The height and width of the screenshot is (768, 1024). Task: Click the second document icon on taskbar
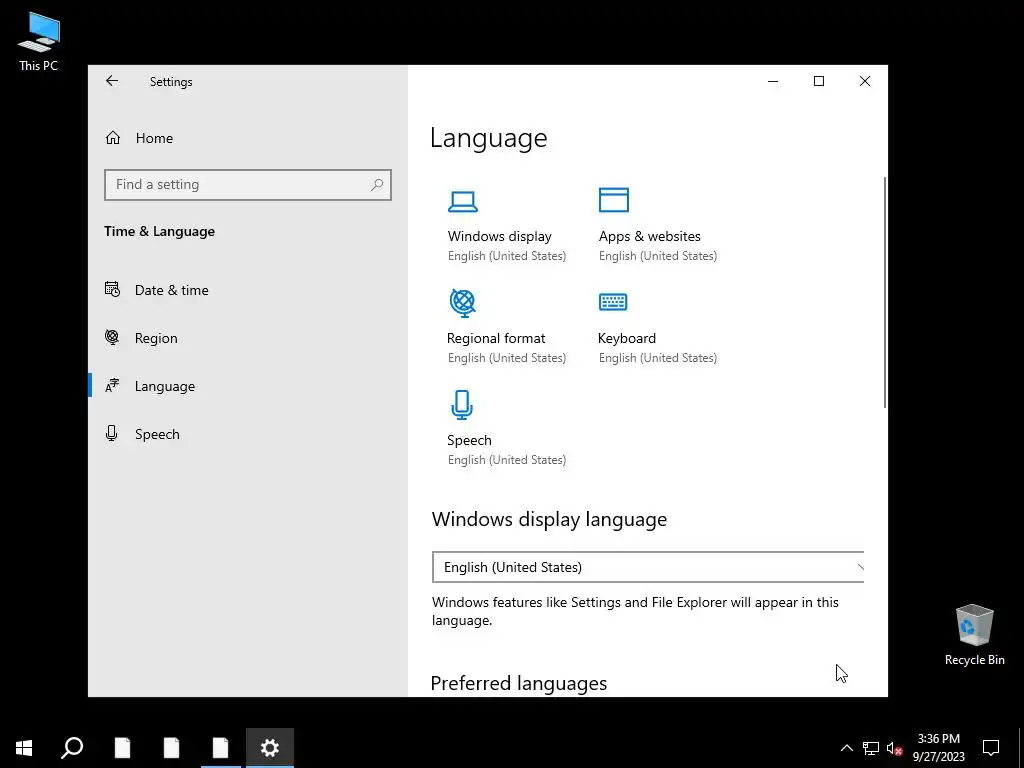(x=171, y=748)
